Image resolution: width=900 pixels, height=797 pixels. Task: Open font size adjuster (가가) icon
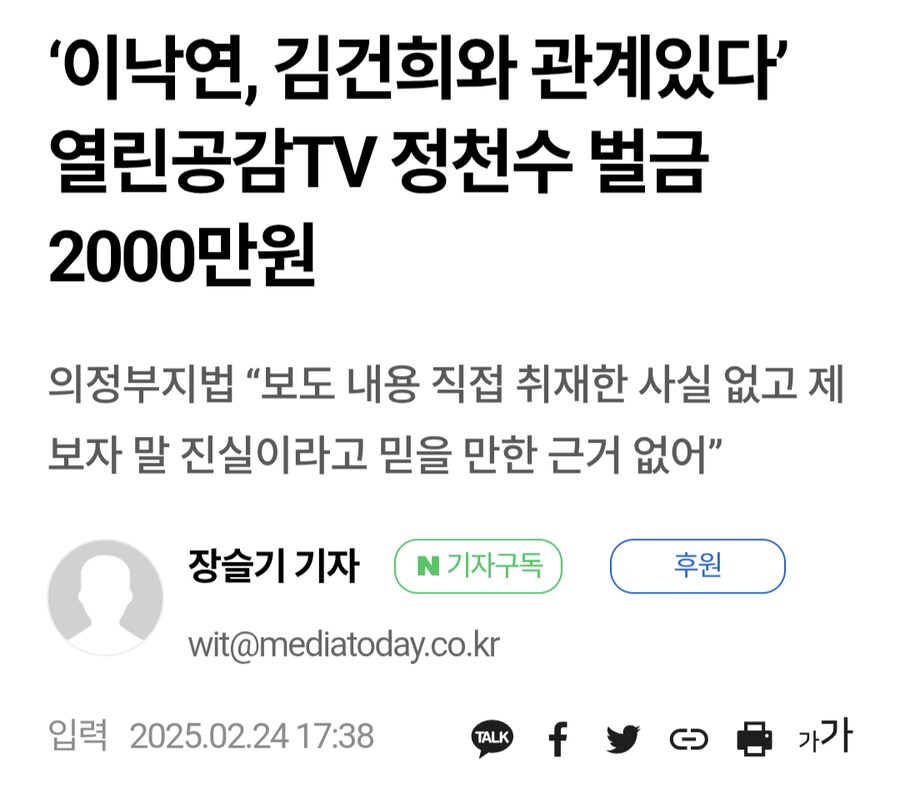(x=825, y=736)
